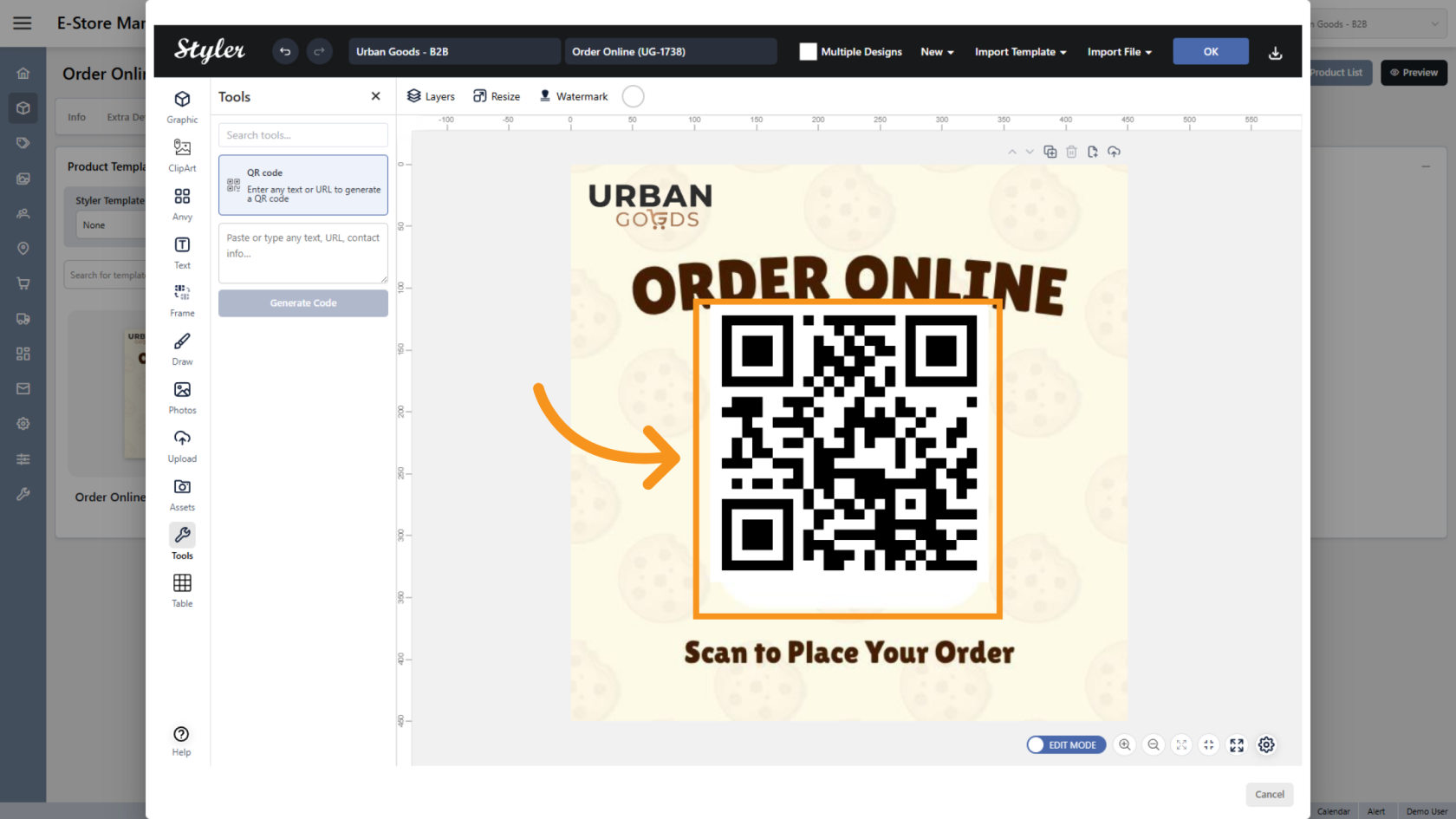Open the Anvy panel
Viewport: 1456px width, 819px height.
(182, 203)
